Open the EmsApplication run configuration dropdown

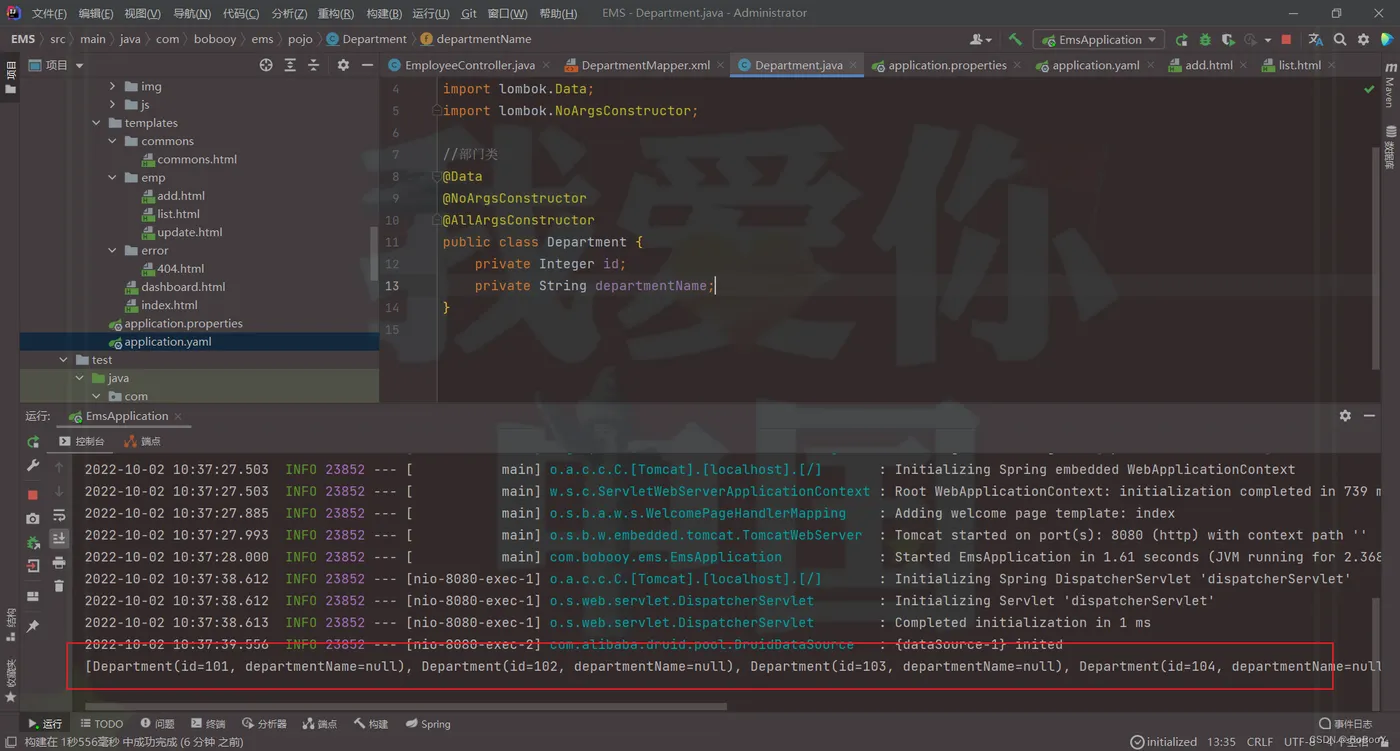[x=1099, y=40]
